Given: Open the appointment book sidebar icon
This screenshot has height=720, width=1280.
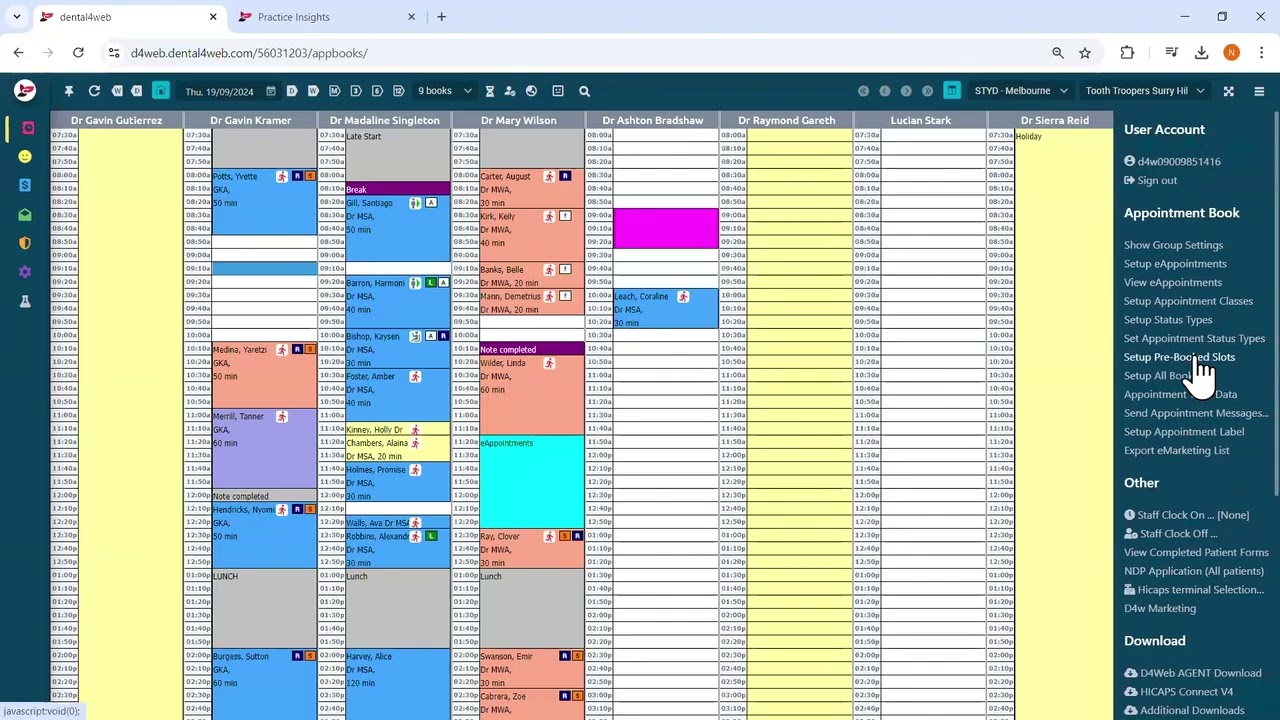Looking at the screenshot, I should coord(27,128).
